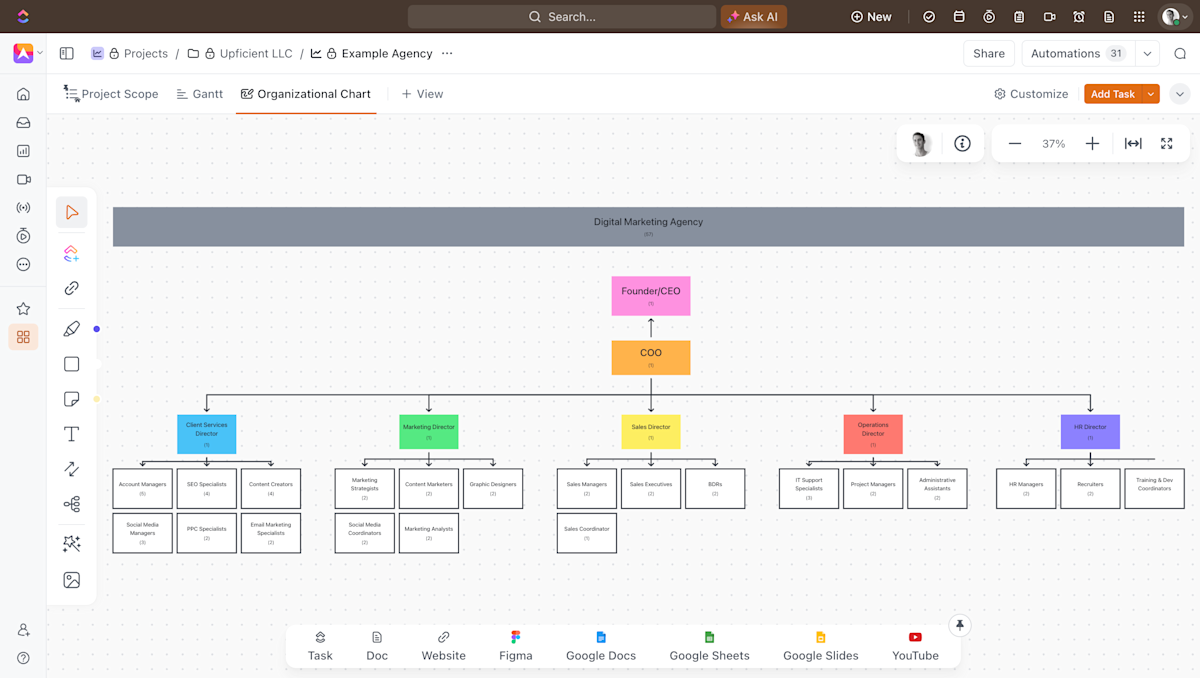Open the timer icon in the top bar
The width and height of the screenshot is (1200, 678).
[x=988, y=16]
